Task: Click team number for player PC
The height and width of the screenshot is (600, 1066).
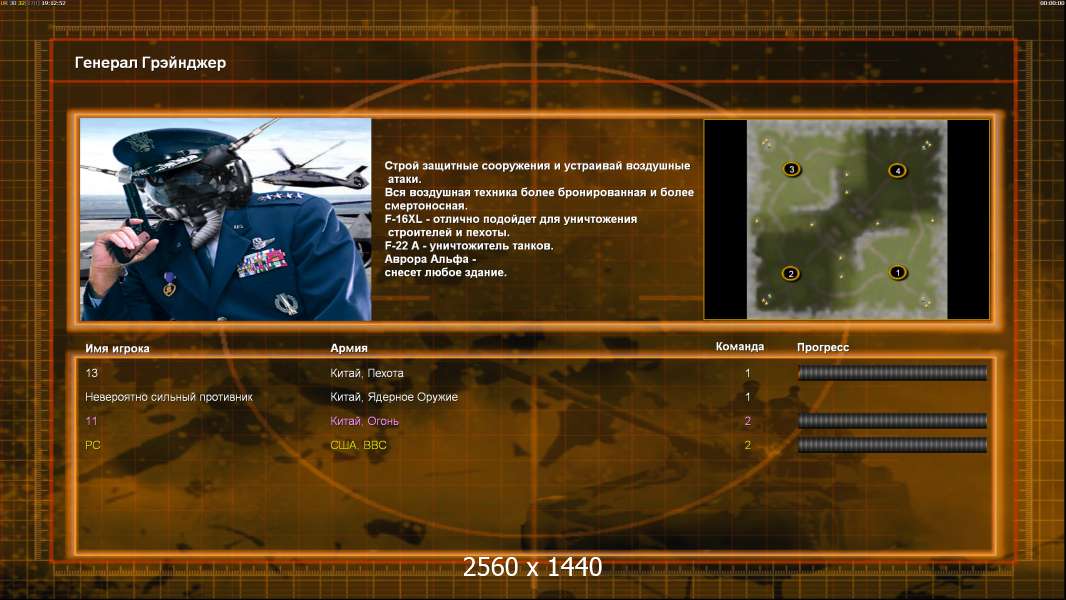Action: [x=748, y=445]
